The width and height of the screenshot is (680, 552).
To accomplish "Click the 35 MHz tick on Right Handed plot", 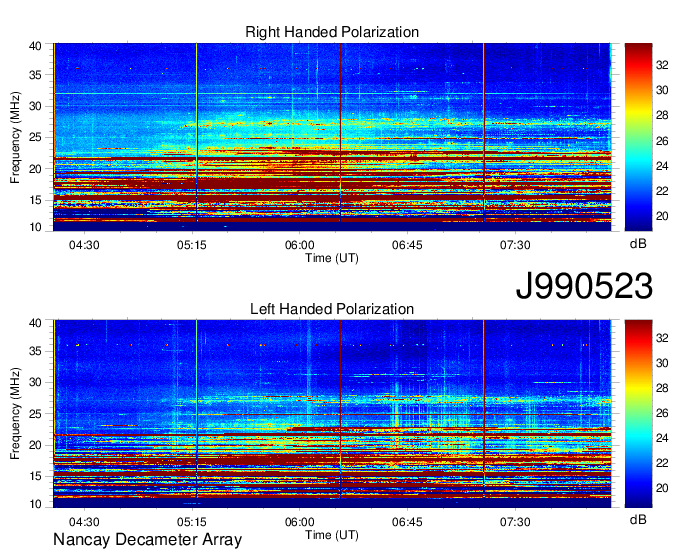I will click(x=36, y=75).
